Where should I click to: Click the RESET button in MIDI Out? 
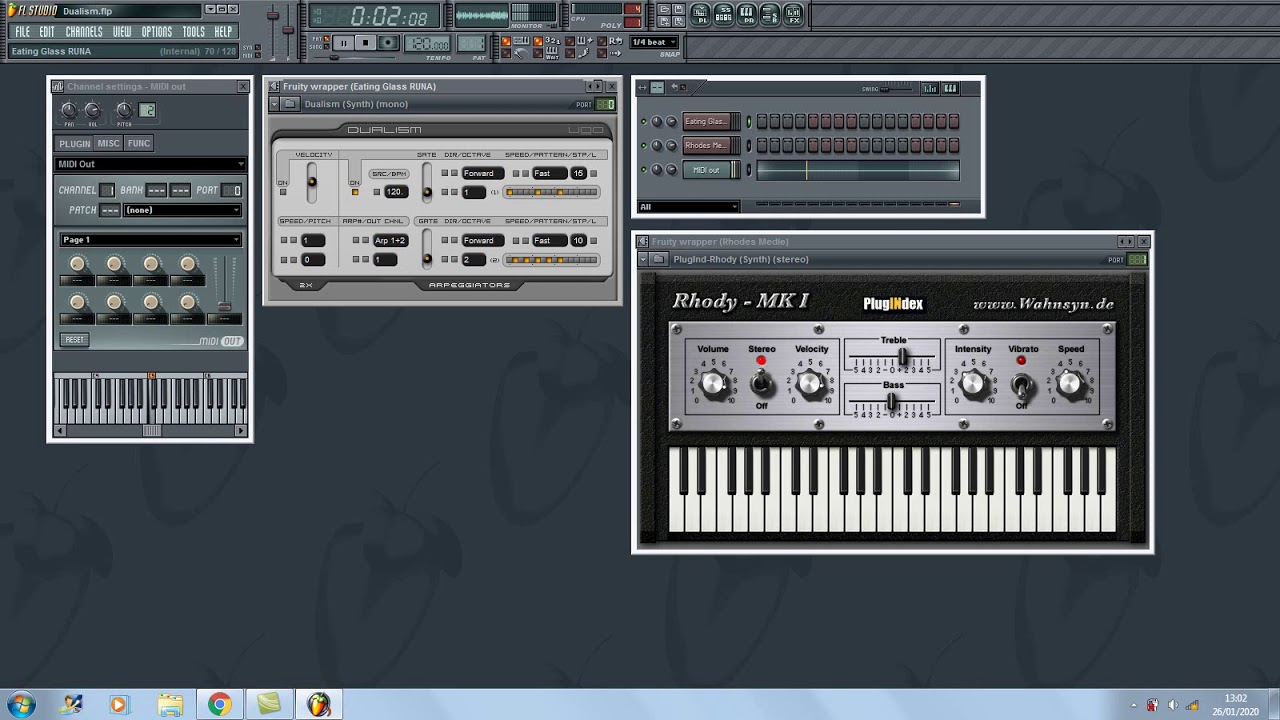pos(75,340)
